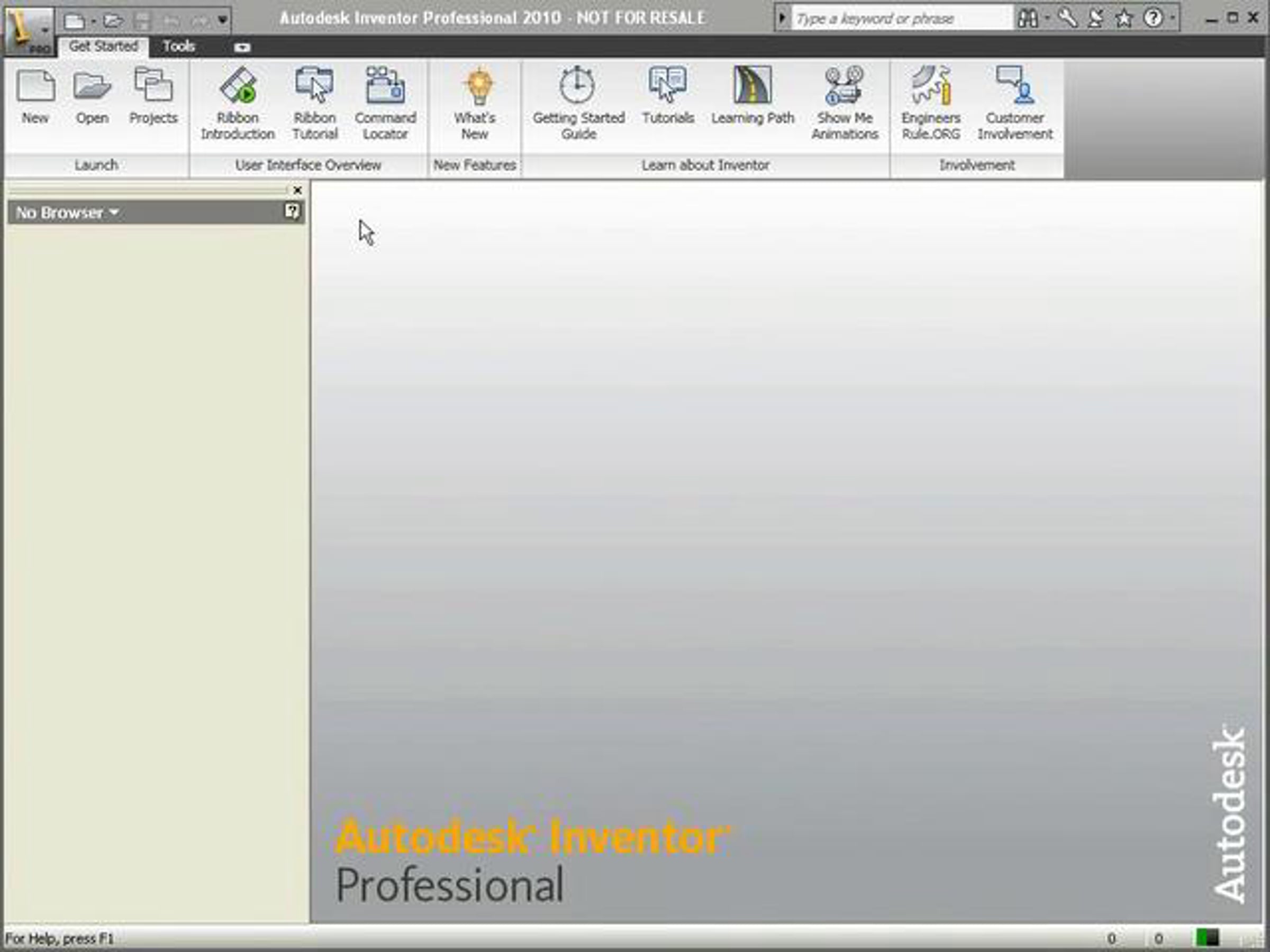Start the Ribbon Tutorial
Viewport: 1270px width, 952px height.
click(x=315, y=103)
